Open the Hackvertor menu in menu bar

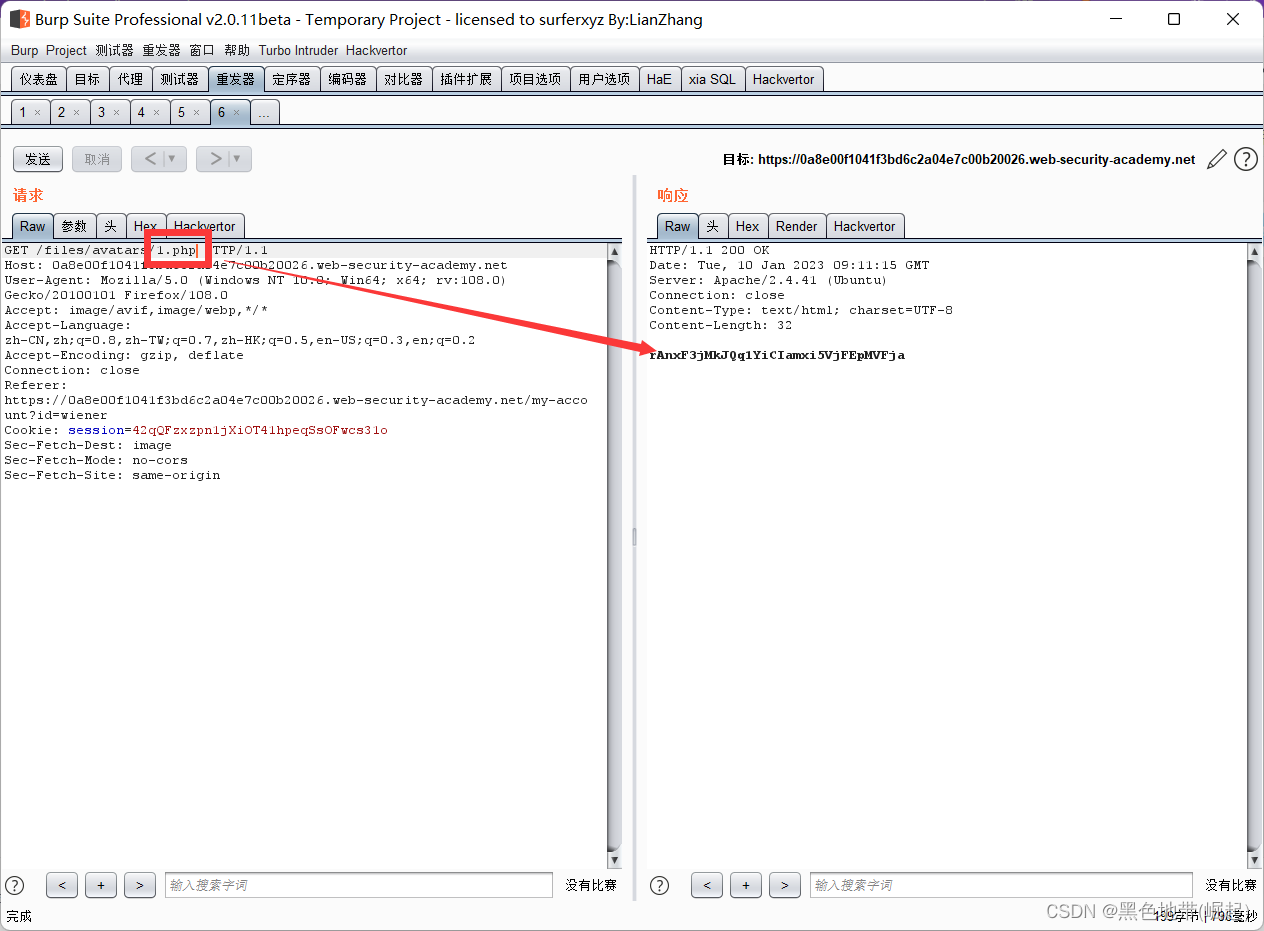377,50
